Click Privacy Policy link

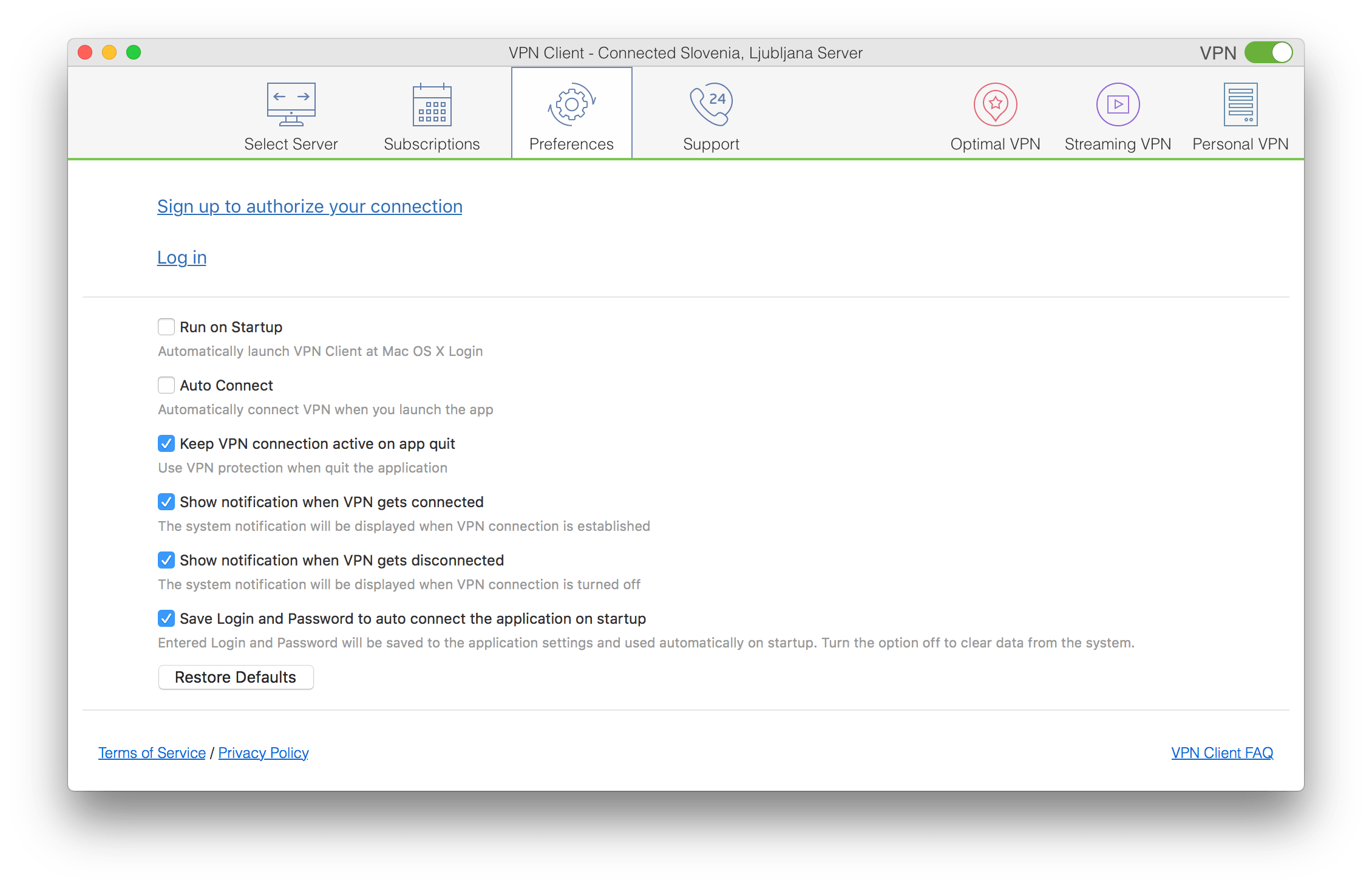pos(265,753)
